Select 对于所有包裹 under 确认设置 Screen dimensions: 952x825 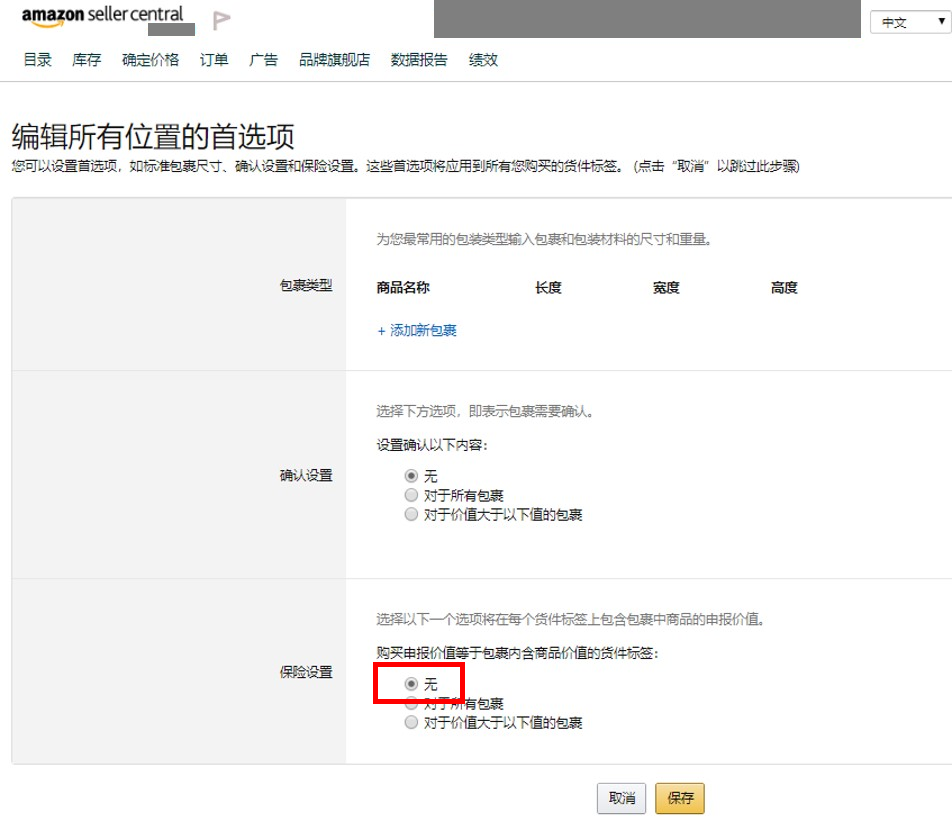coord(411,495)
